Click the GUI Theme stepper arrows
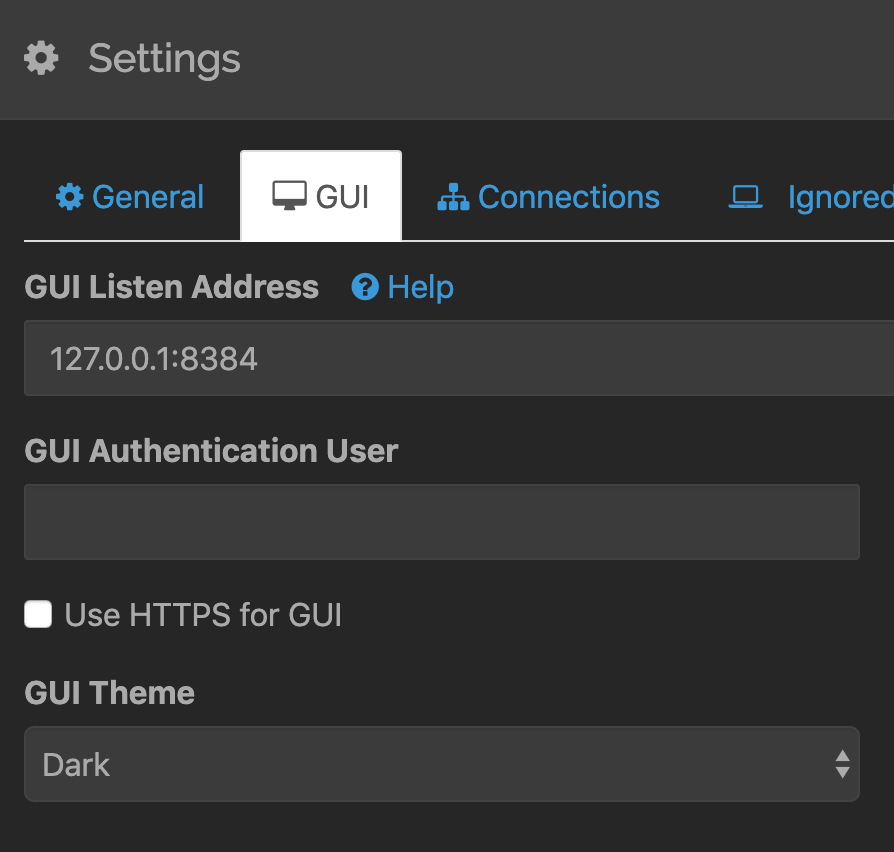The image size is (894, 852). pos(844,763)
